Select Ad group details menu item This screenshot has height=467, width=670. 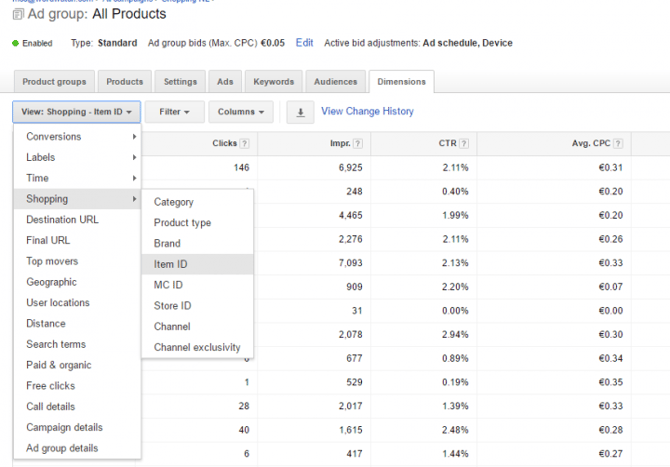(x=77, y=448)
